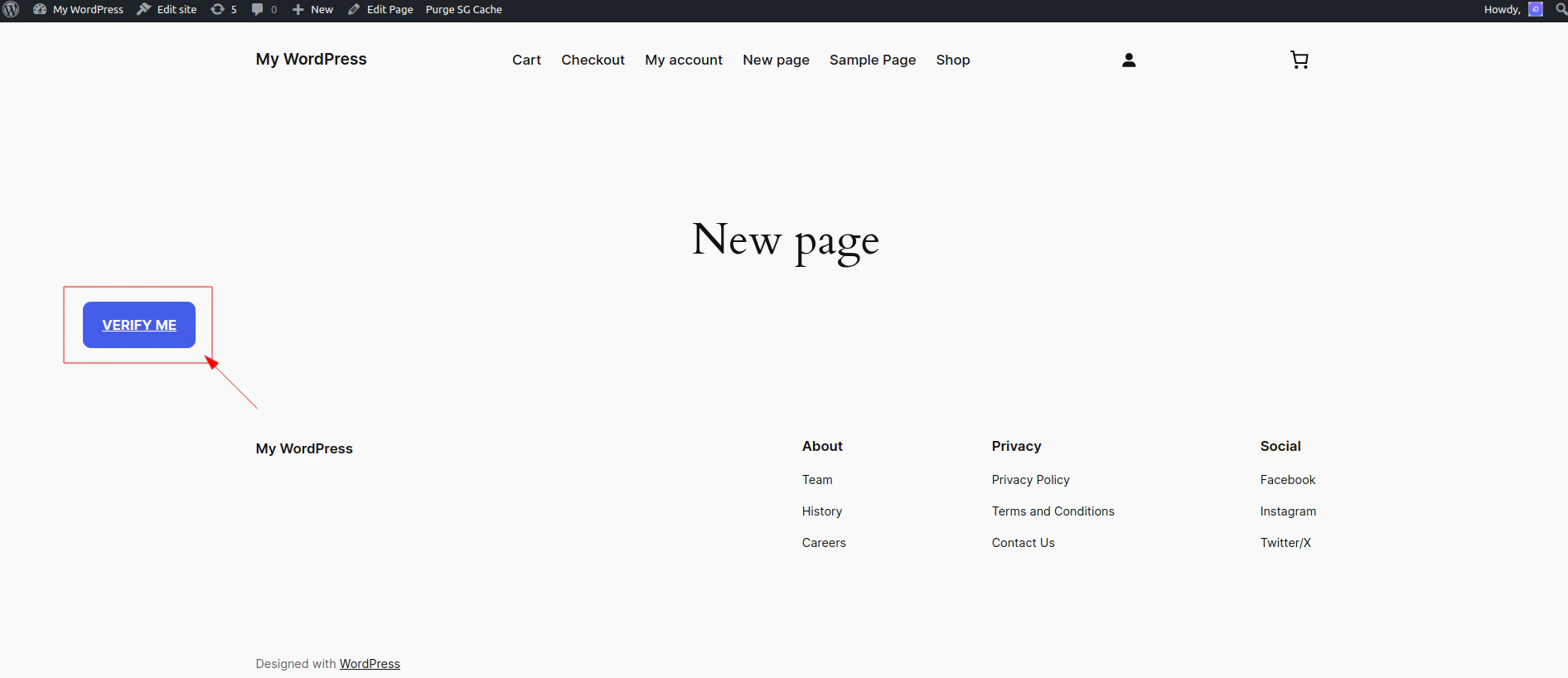The width and height of the screenshot is (1568, 678).
Task: Click the user avatar next to Howdy
Action: (1536, 9)
